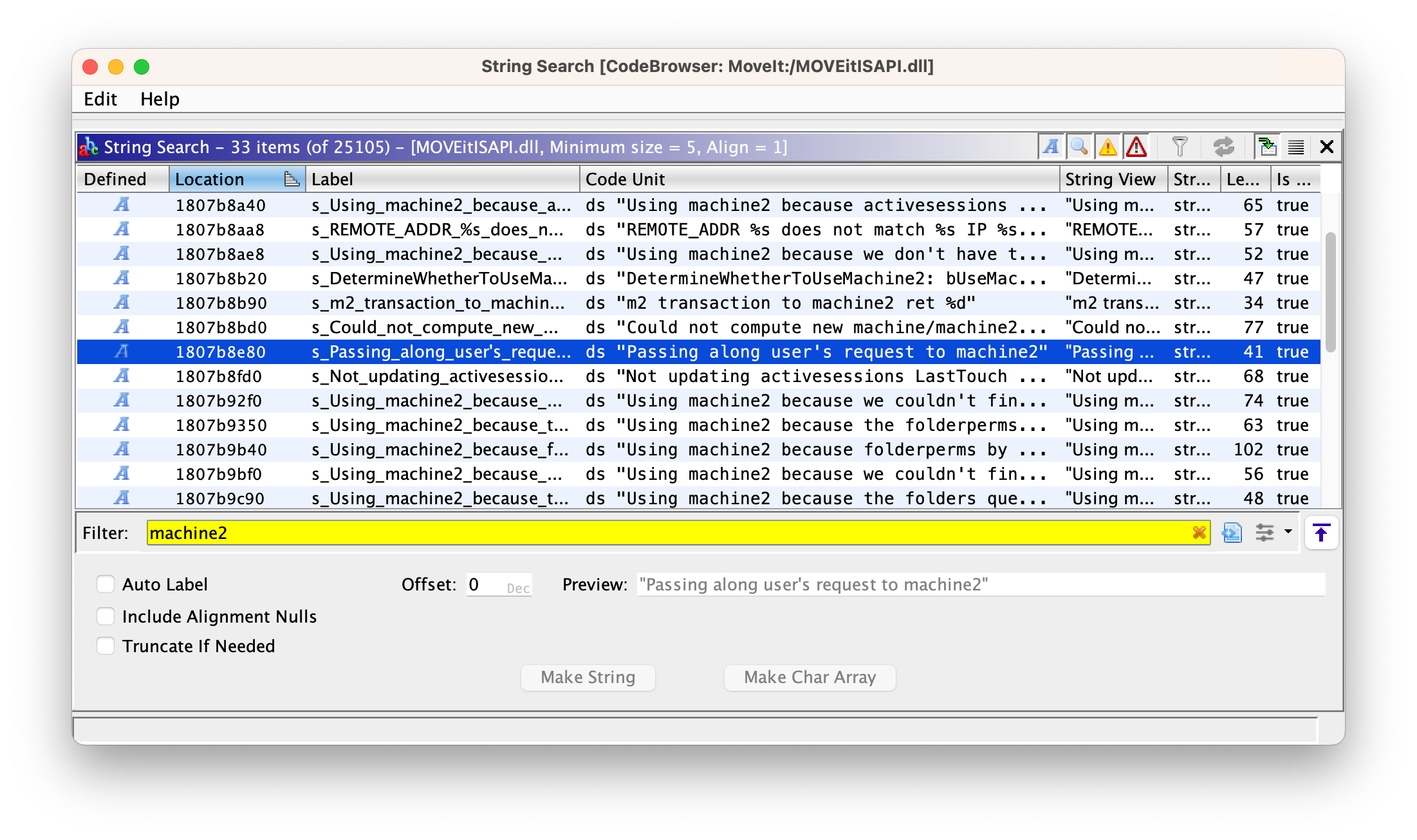The width and height of the screenshot is (1417, 840).
Task: Toggle the yellow warning partially-defined strings icon
Action: [x=1107, y=147]
